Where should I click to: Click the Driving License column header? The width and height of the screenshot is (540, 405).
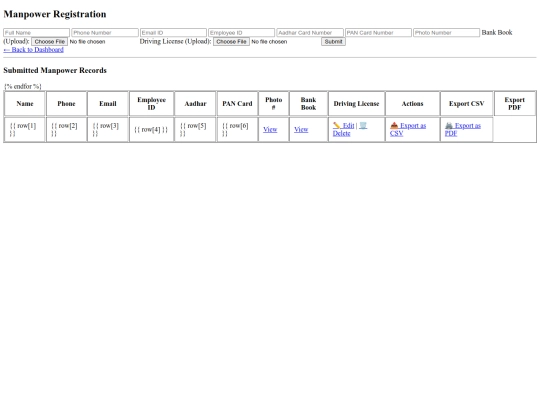coord(356,104)
